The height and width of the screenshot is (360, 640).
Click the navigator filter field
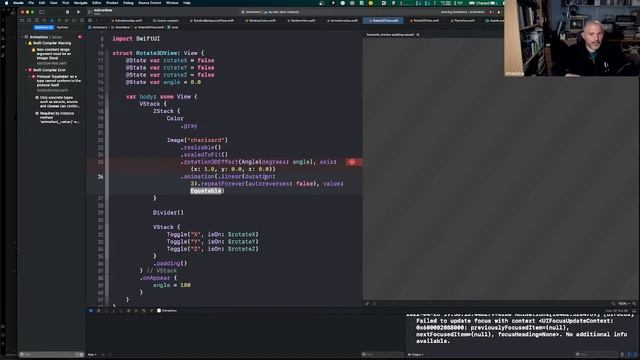coord(51,355)
